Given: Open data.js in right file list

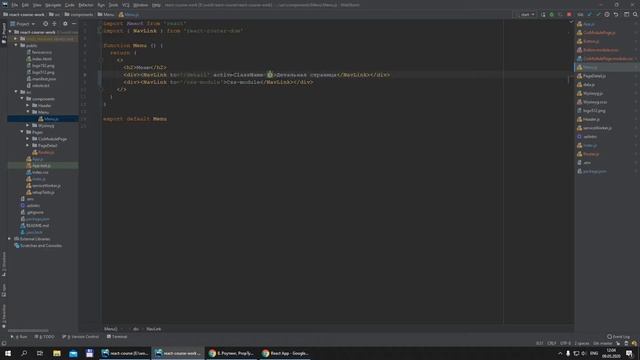Looking at the screenshot, I should pyautogui.click(x=586, y=84).
